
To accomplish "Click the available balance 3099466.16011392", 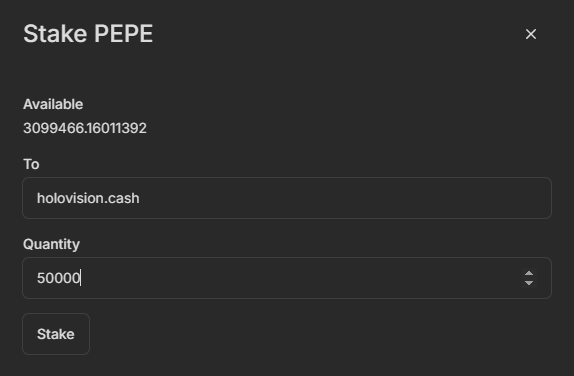I will 85,128.
